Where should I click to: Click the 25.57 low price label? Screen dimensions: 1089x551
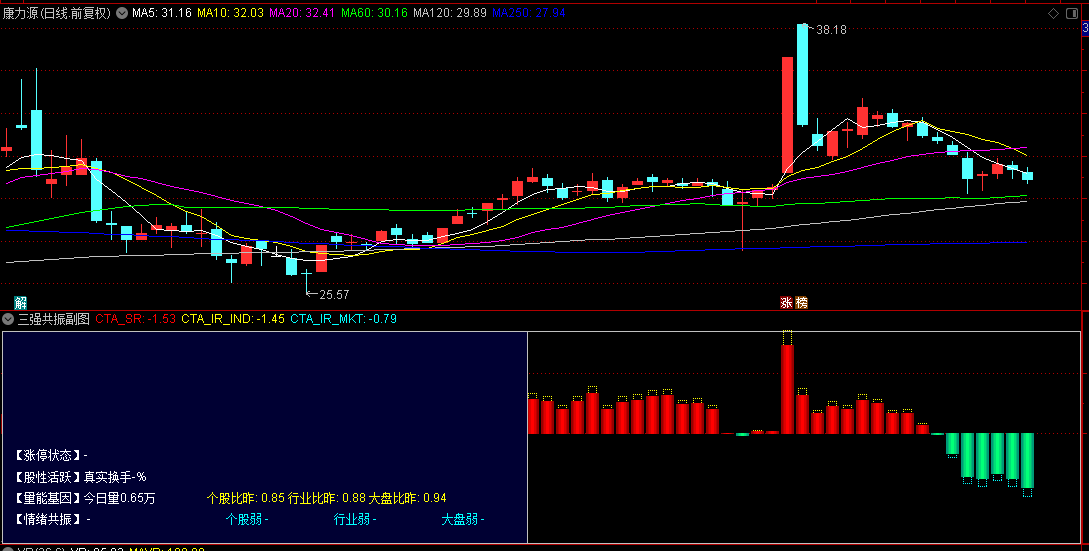coord(334,295)
